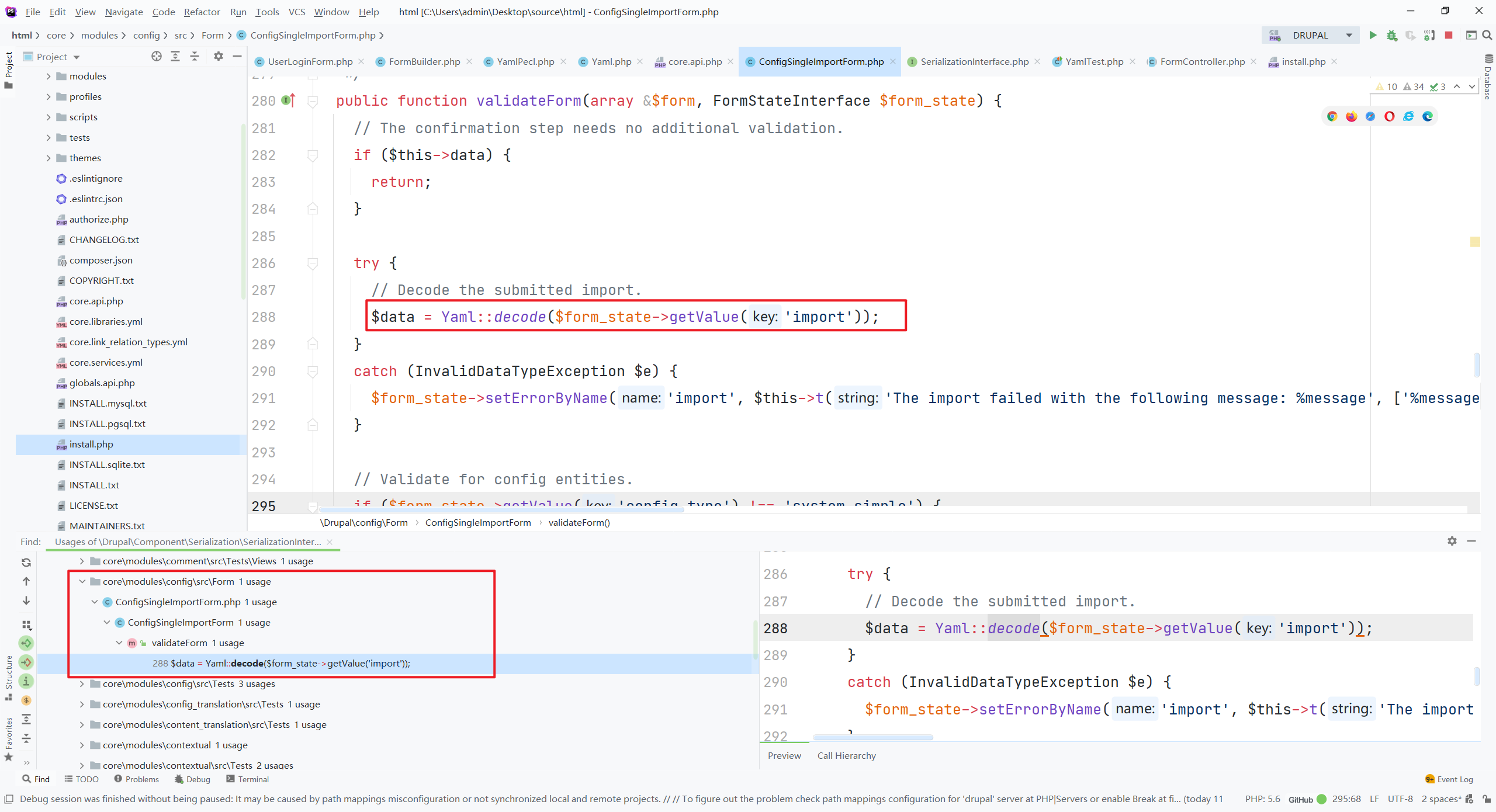The image size is (1496, 812).
Task: Open the Event Log
Action: coord(1449,779)
